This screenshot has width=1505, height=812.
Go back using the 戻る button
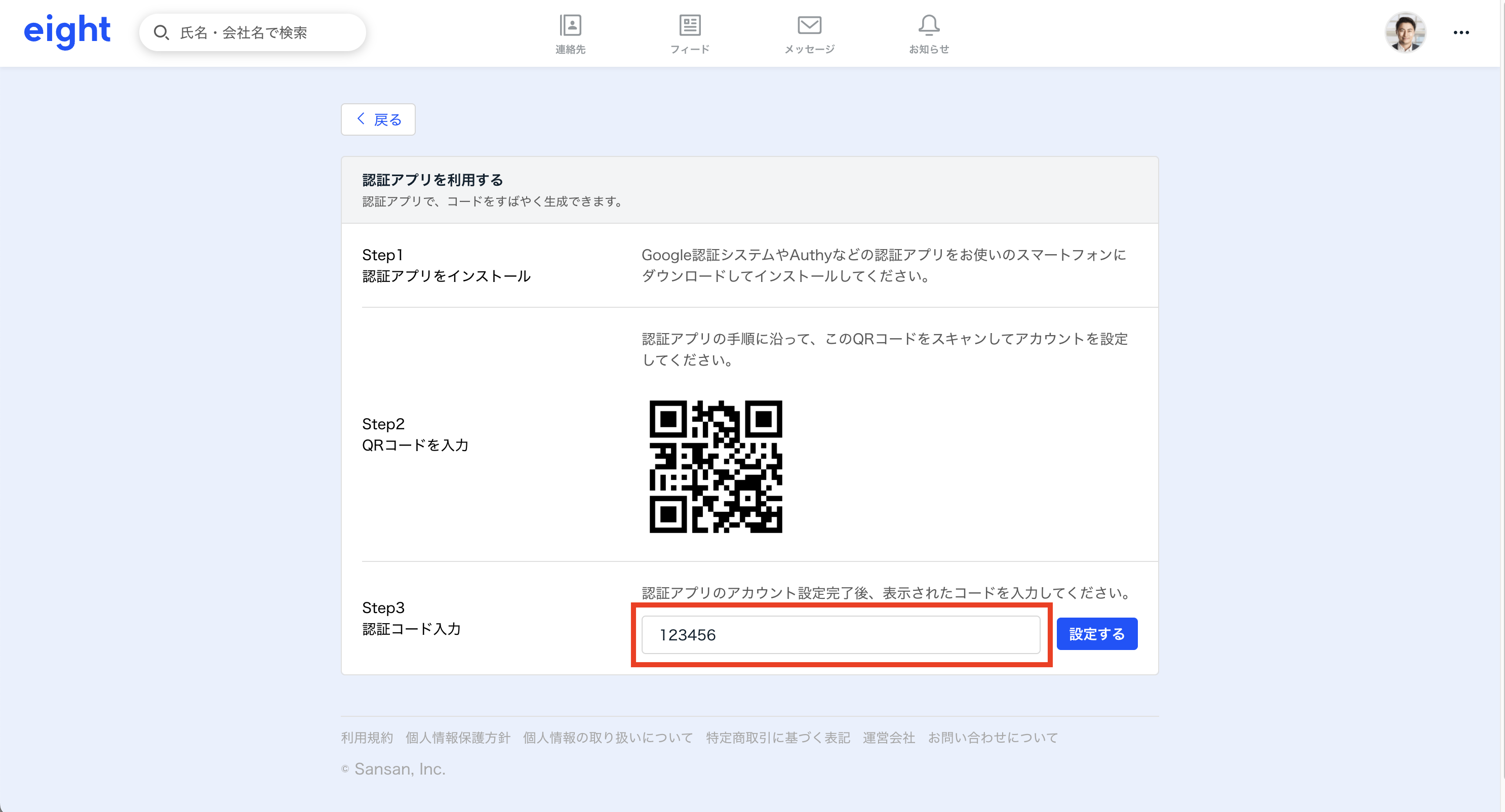coord(377,119)
